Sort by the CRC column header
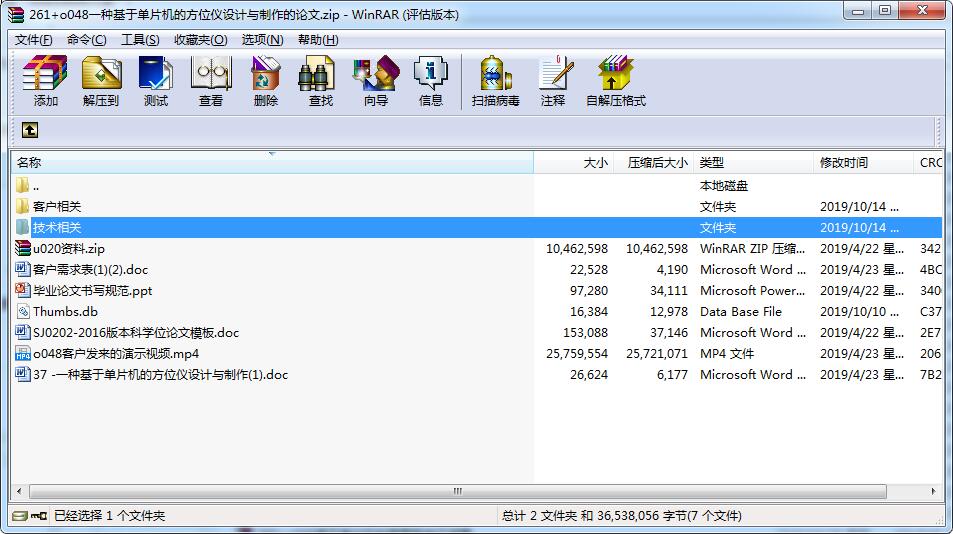953x534 pixels. (x=928, y=163)
